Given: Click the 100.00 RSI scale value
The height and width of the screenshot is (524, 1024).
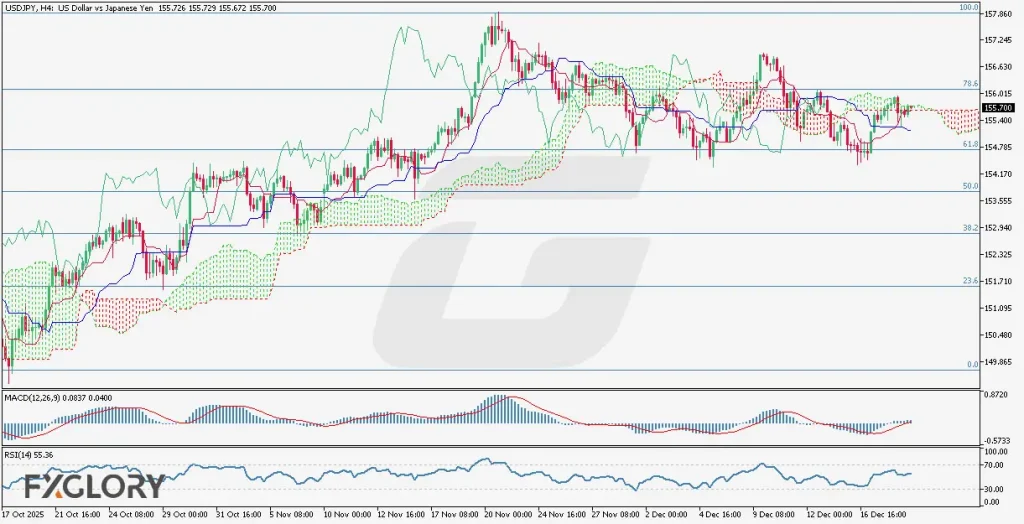Looking at the screenshot, I should [x=995, y=452].
